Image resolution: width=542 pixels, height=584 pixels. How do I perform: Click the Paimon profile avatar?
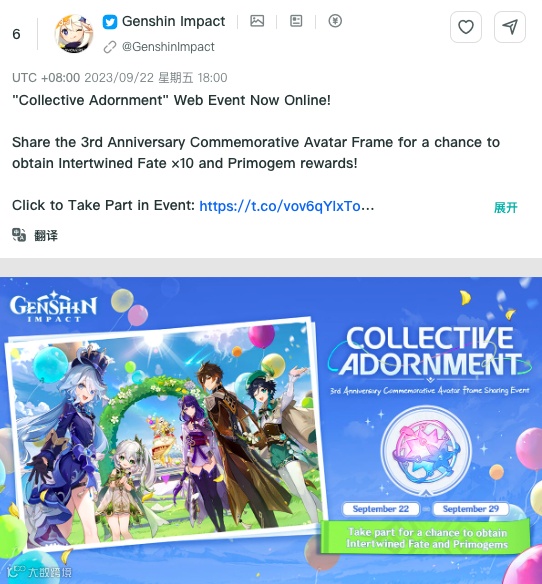(74, 34)
